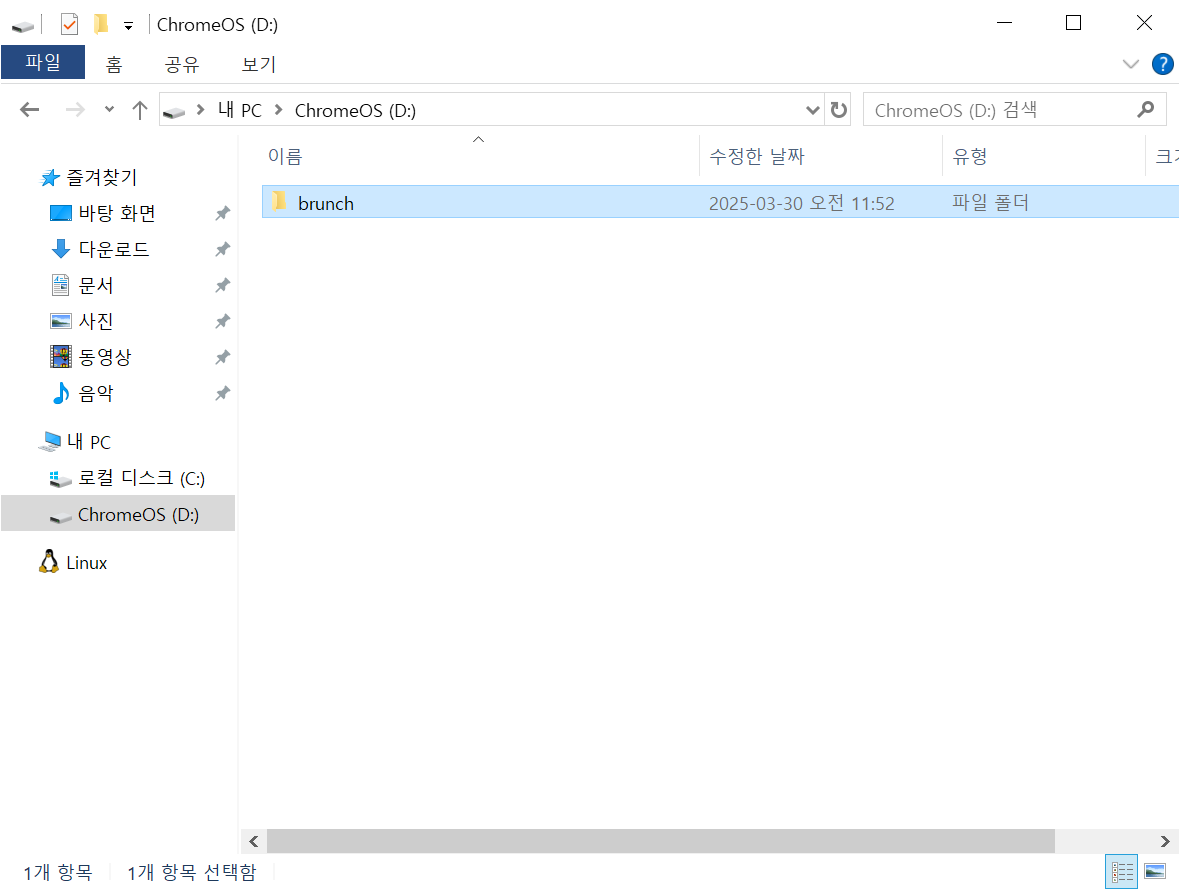Expand the ribbon with the chevron
The image size is (1180, 890).
pyautogui.click(x=1130, y=64)
